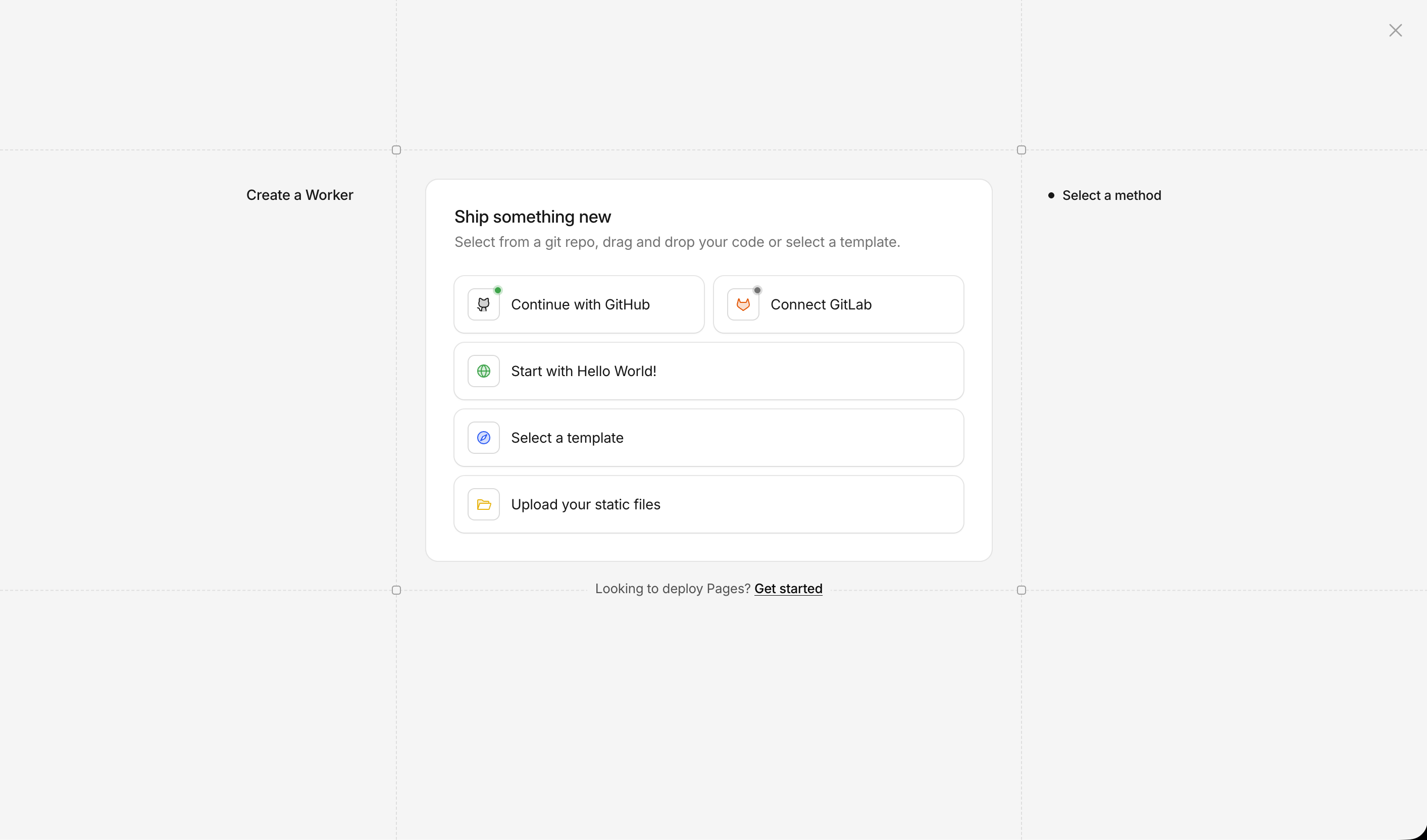Click the Looking to deploy Pages? text
The image size is (1427, 840).
[672, 589]
